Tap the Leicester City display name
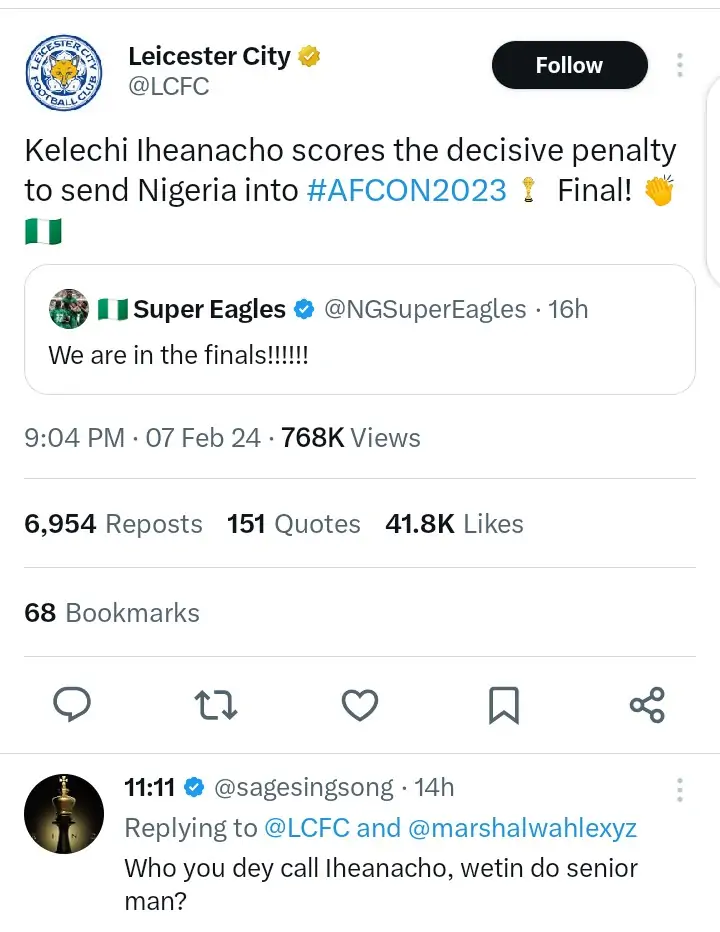 [x=209, y=56]
